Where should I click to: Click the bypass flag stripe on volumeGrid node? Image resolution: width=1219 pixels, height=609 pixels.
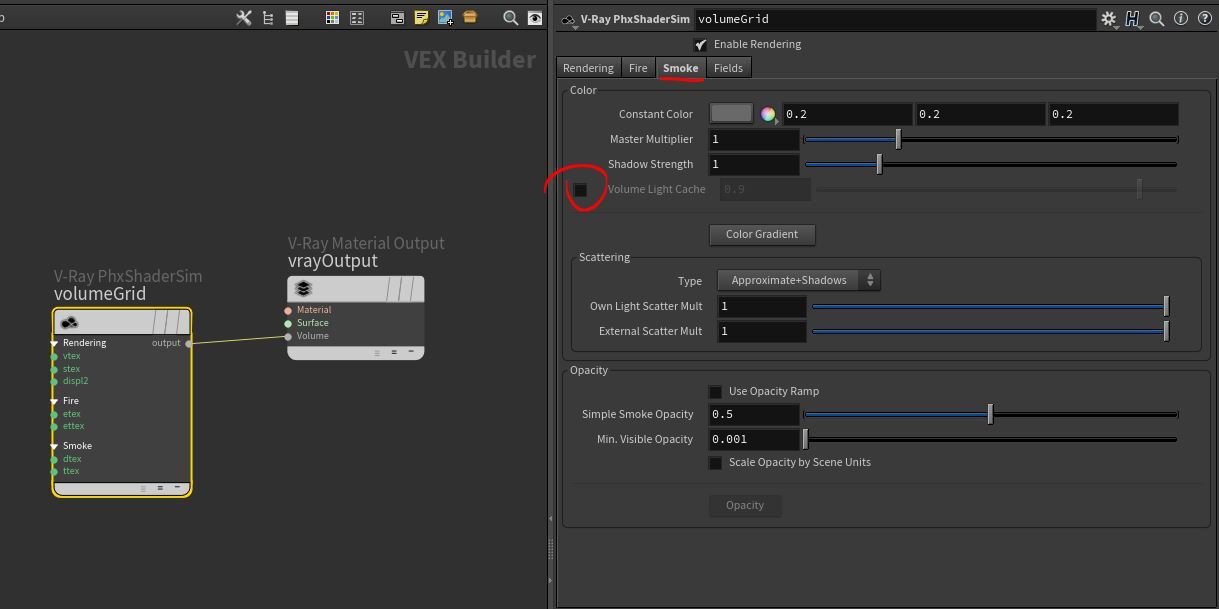(x=158, y=322)
